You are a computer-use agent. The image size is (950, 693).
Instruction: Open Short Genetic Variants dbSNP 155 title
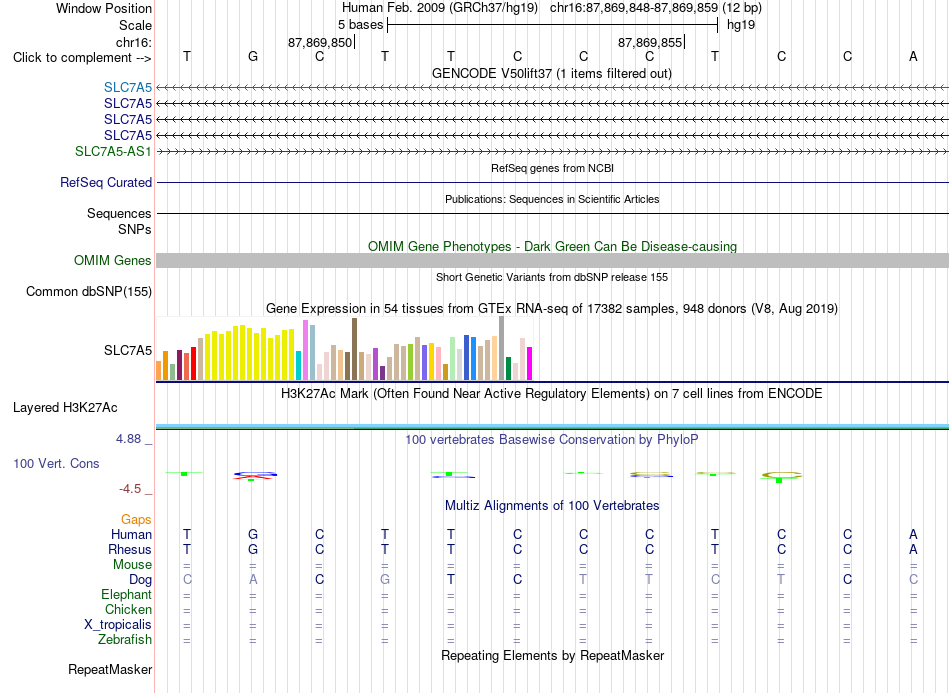click(552, 277)
